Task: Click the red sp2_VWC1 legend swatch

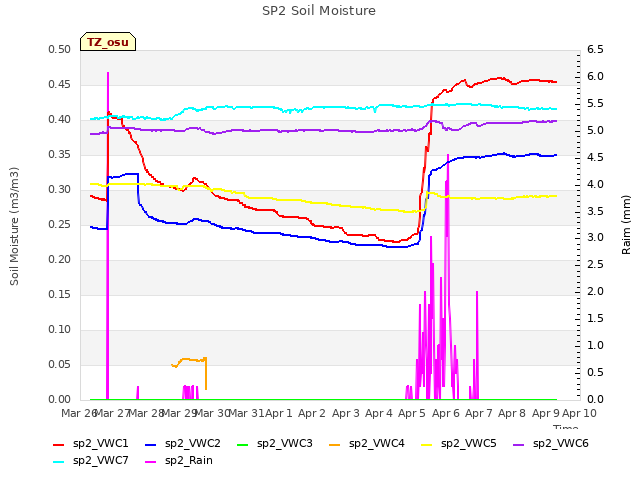Action: [59, 445]
